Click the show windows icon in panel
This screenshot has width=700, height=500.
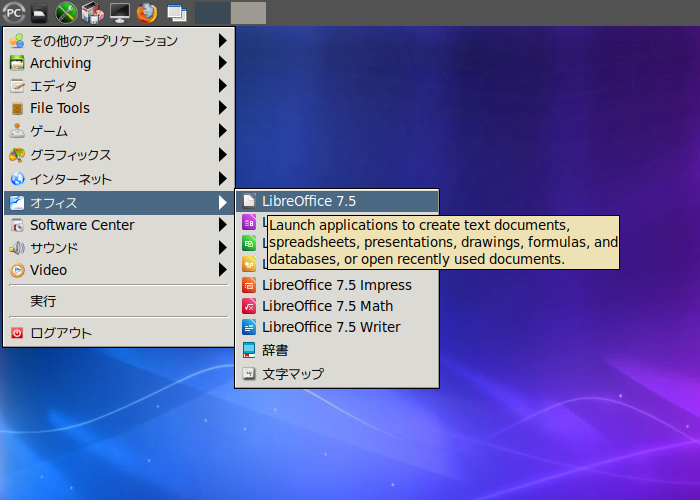tap(177, 13)
